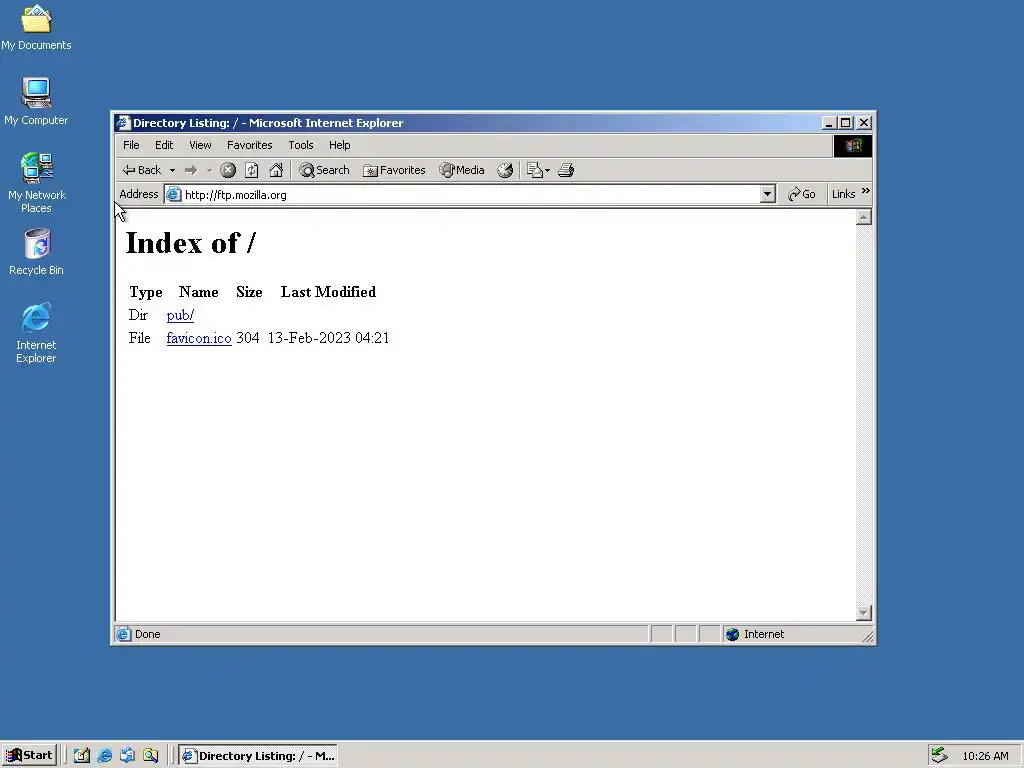Click the Print toolbar icon
The image size is (1024, 768).
(x=566, y=170)
